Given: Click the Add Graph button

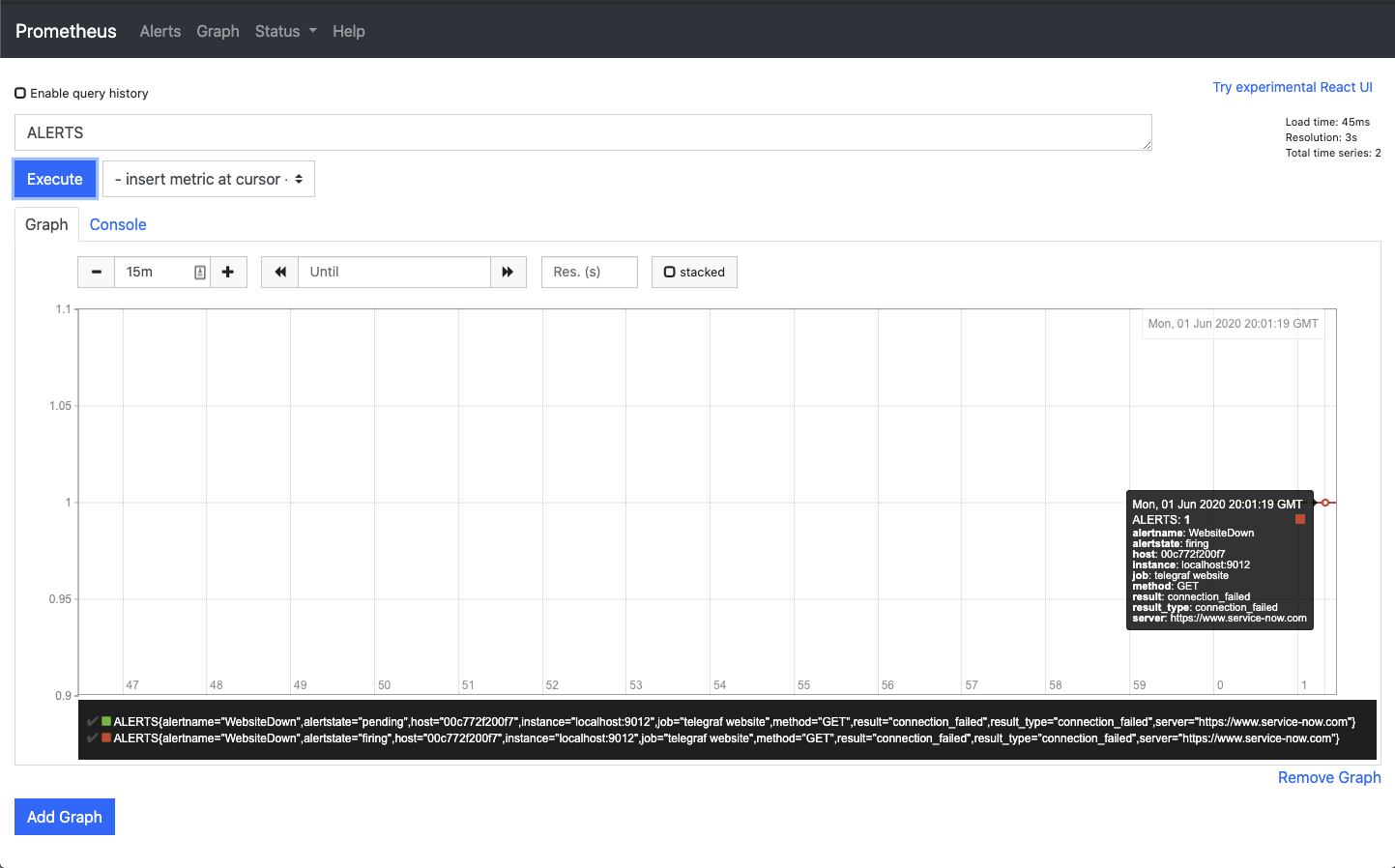Looking at the screenshot, I should pyautogui.click(x=64, y=816).
